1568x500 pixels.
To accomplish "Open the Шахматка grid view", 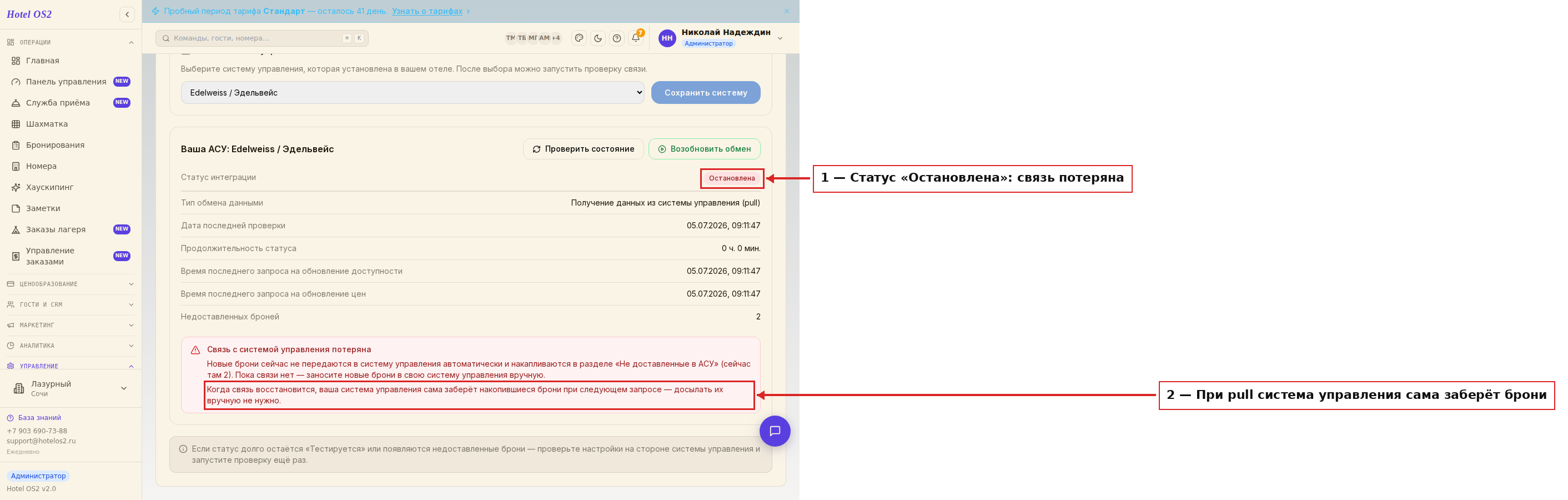I will click(x=71, y=124).
